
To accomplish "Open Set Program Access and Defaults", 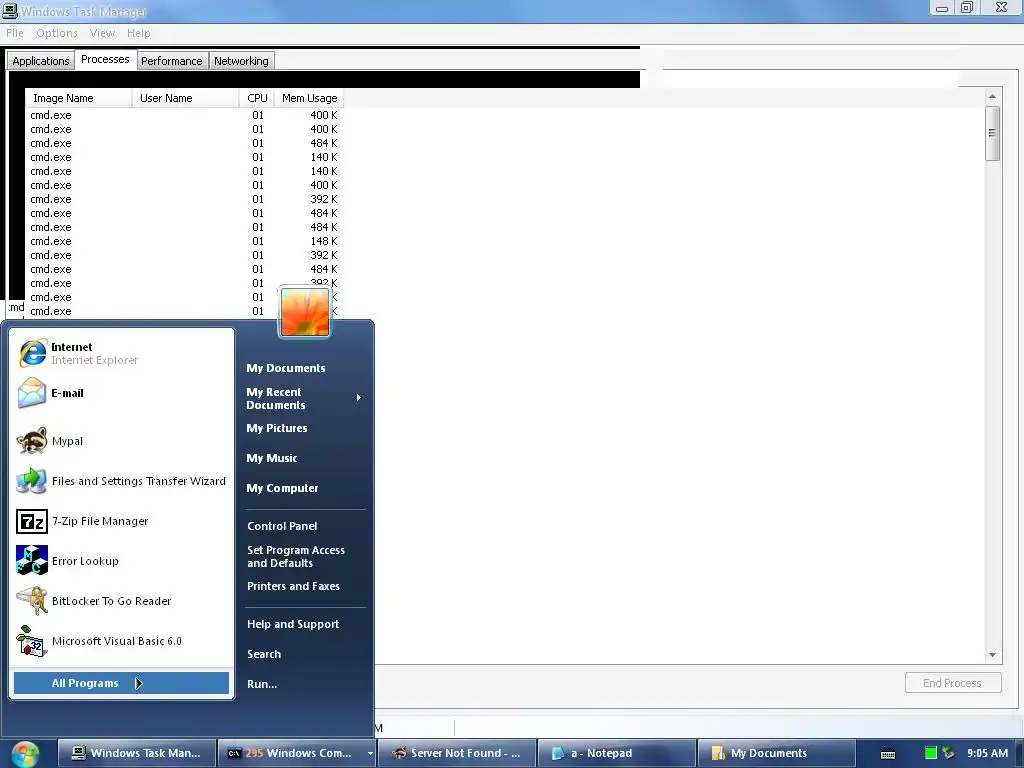I will 296,556.
